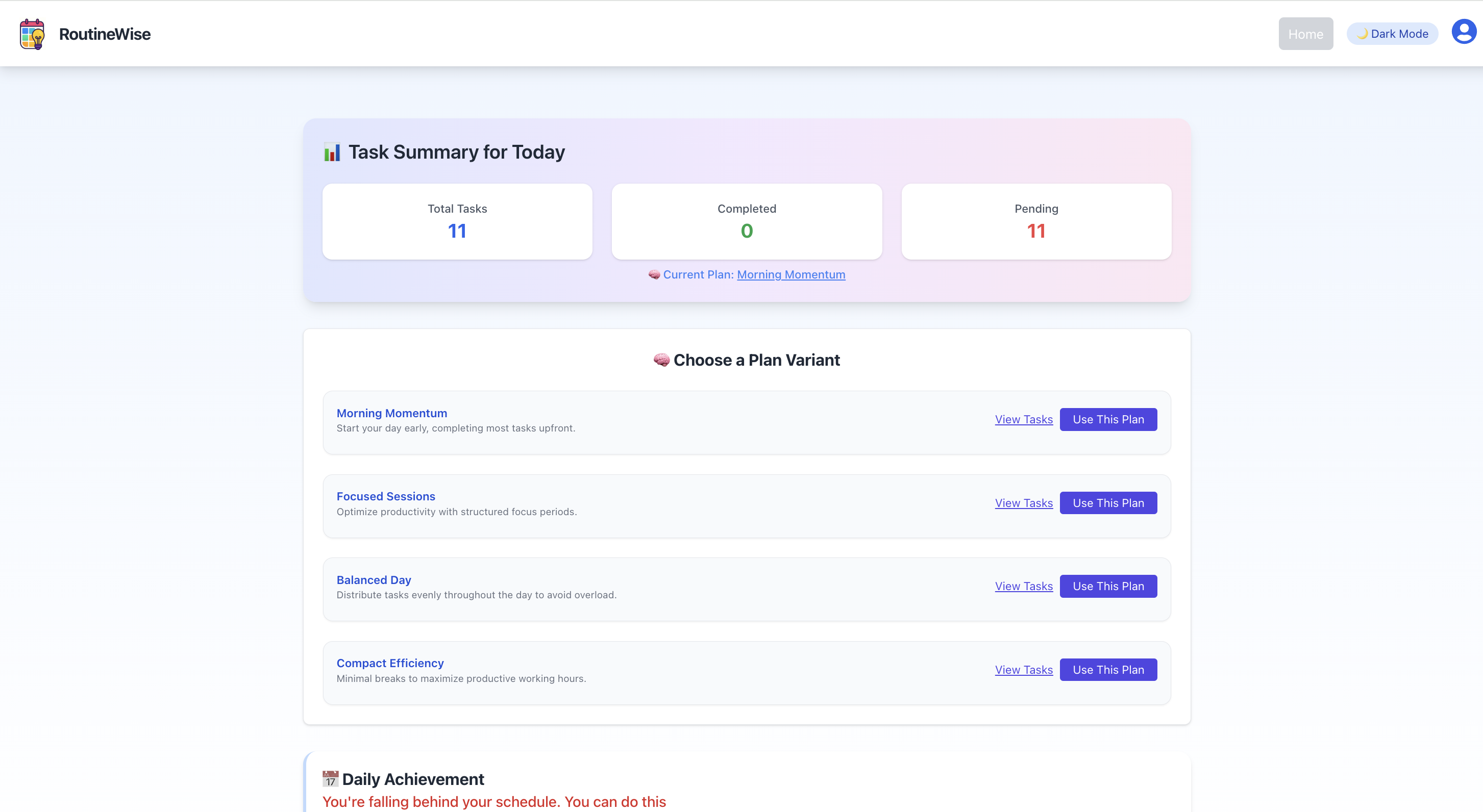Click the RoutineWise calendar logo icon
The height and width of the screenshot is (812, 1483).
pos(32,34)
